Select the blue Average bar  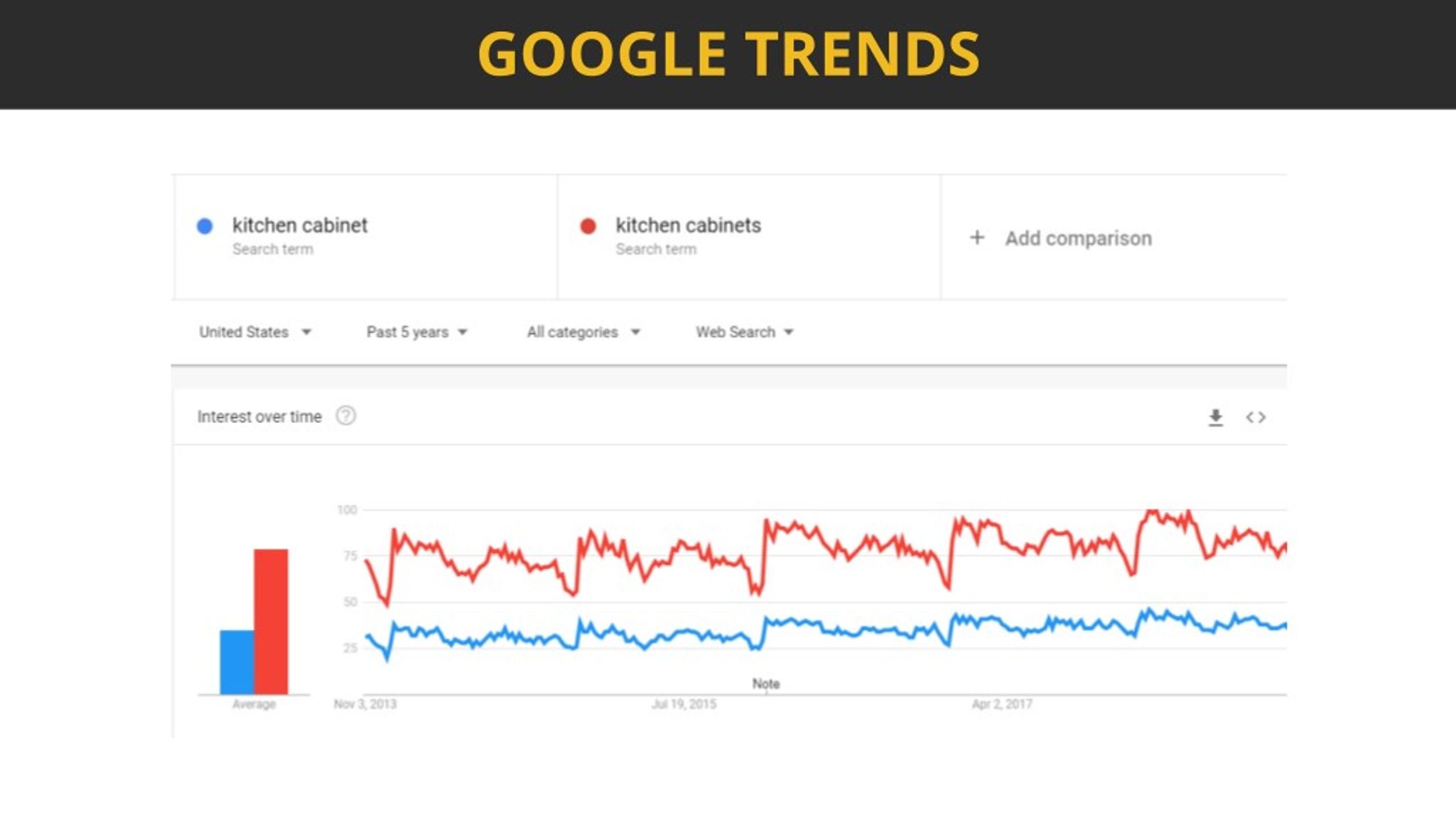237,662
